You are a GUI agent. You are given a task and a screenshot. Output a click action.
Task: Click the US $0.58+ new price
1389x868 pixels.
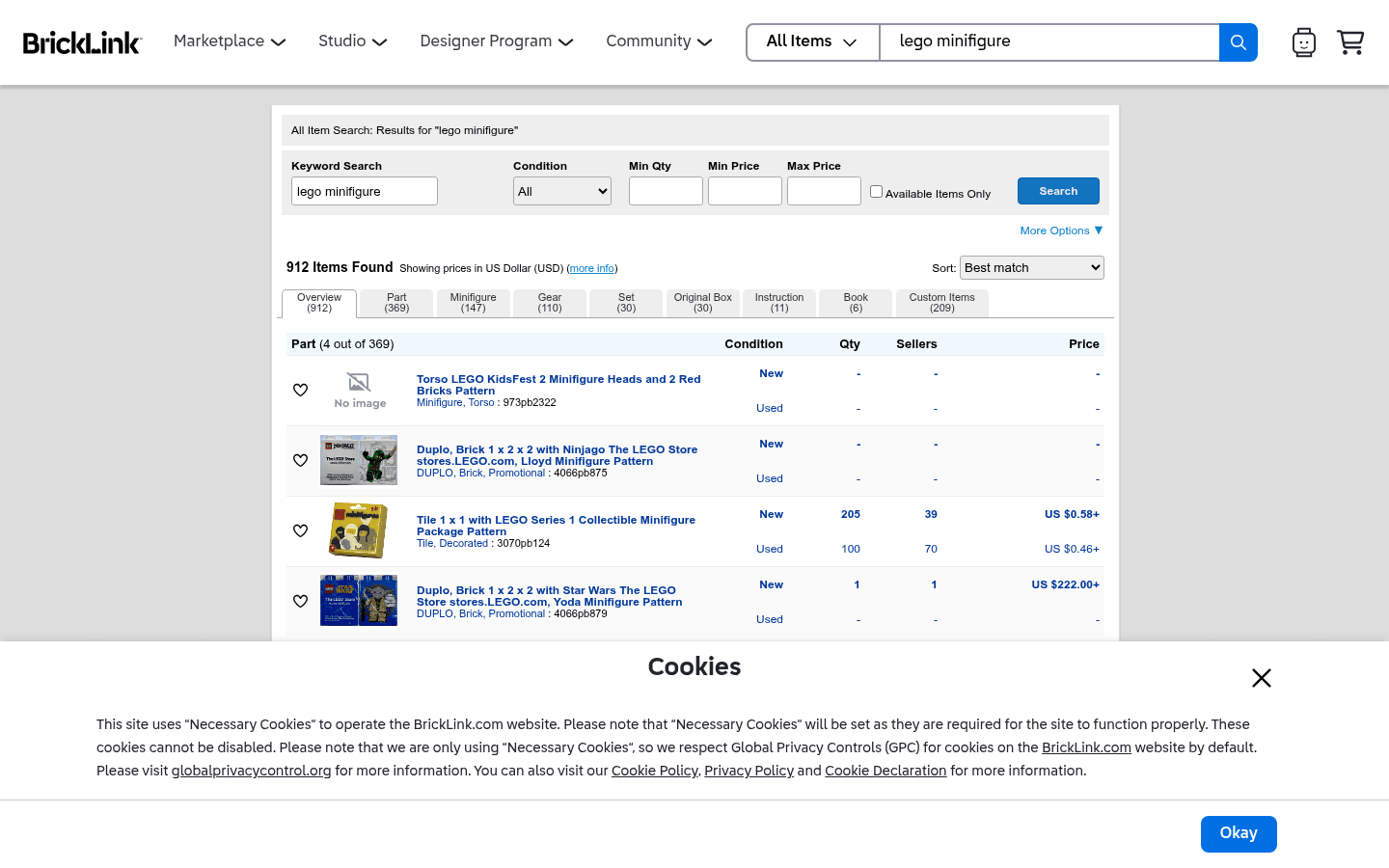pos(1072,515)
